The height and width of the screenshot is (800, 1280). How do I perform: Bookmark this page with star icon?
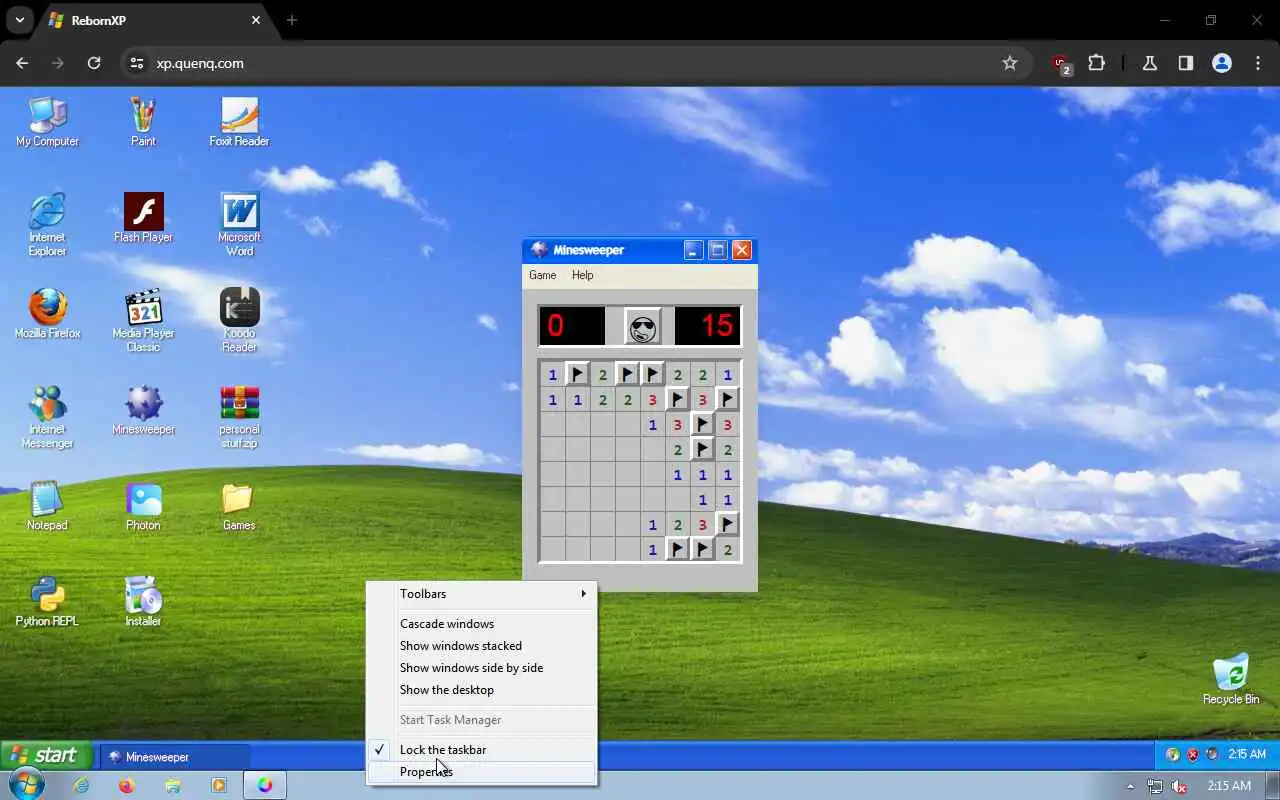coord(1010,63)
